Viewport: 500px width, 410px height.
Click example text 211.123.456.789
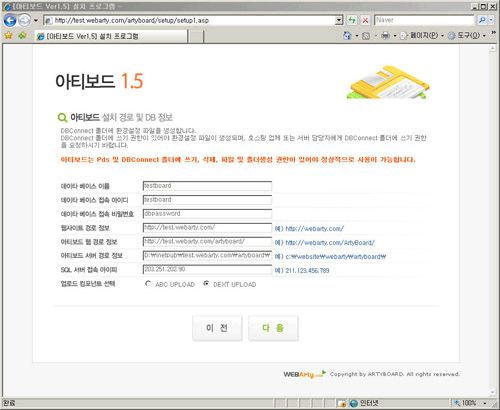307,271
